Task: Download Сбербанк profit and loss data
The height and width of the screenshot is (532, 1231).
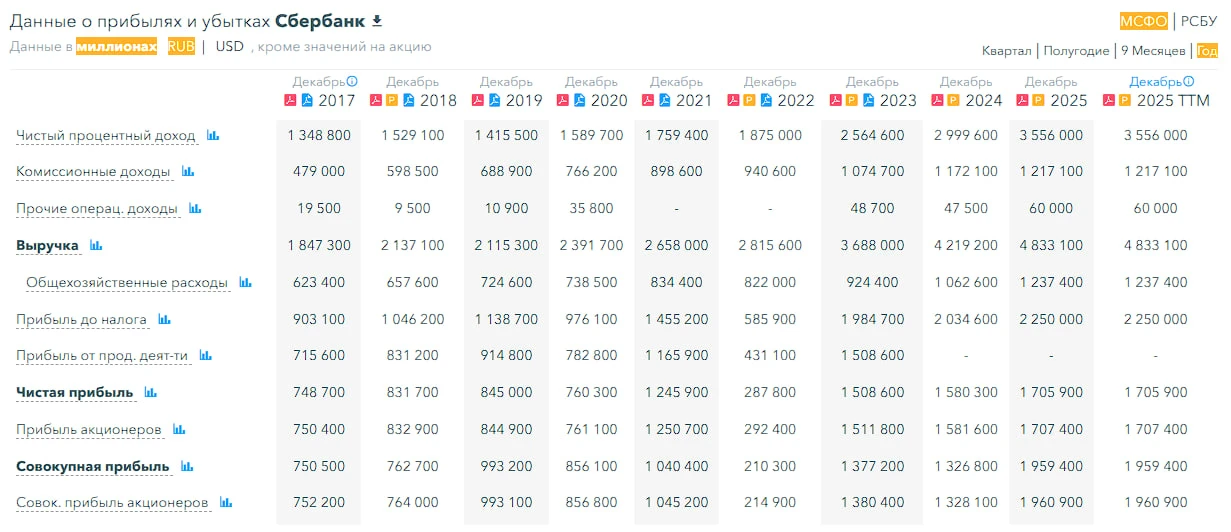Action: [377, 20]
